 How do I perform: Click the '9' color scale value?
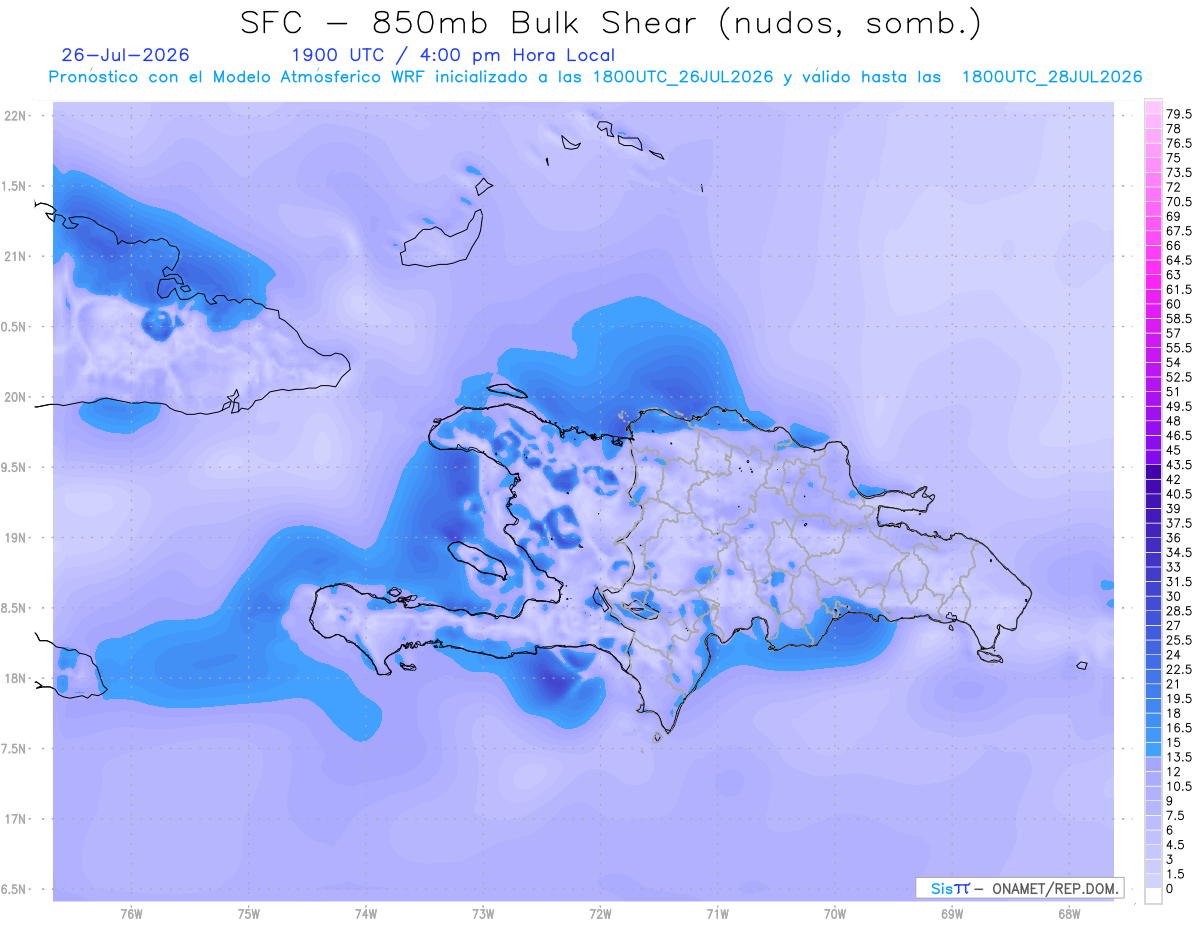[x=1170, y=801]
